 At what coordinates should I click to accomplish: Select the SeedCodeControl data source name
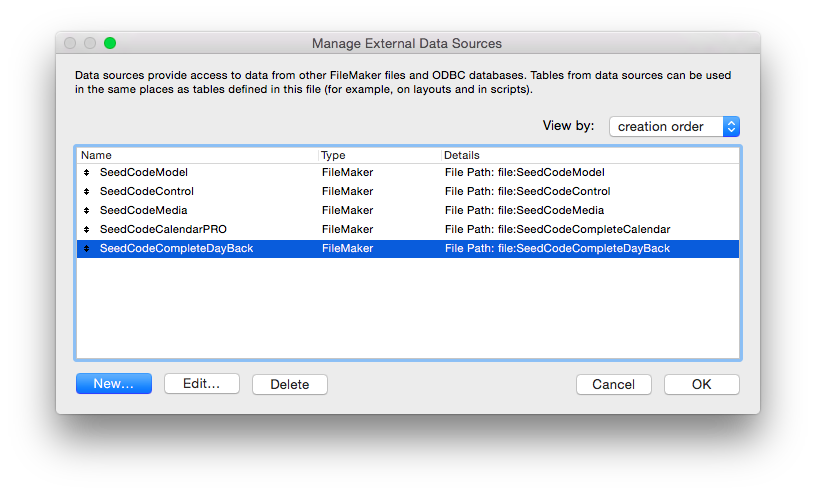(147, 191)
